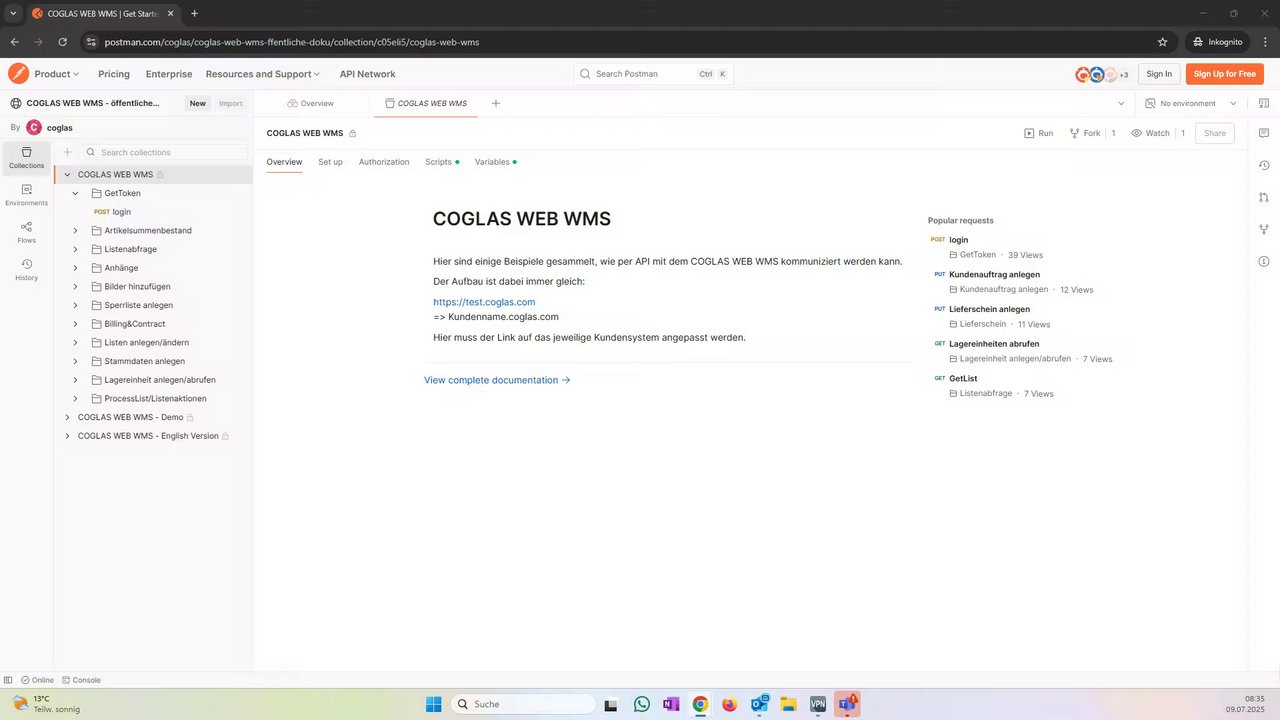Click Sign Up for Free button
The height and width of the screenshot is (720, 1280).
click(x=1225, y=74)
